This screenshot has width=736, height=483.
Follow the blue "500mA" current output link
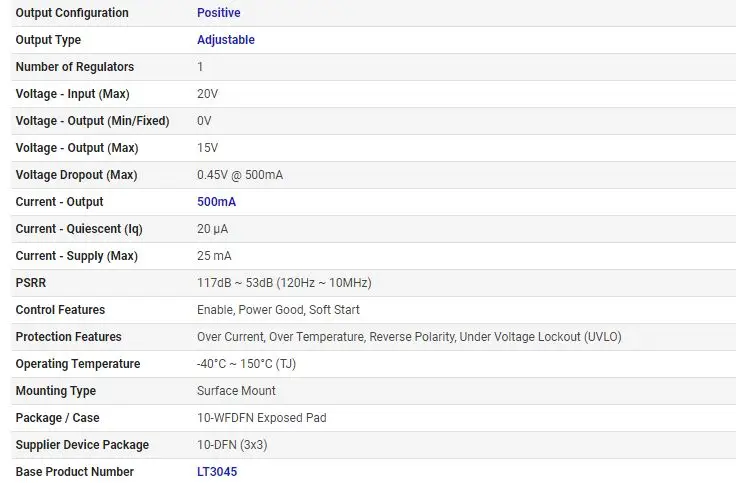pyautogui.click(x=216, y=202)
